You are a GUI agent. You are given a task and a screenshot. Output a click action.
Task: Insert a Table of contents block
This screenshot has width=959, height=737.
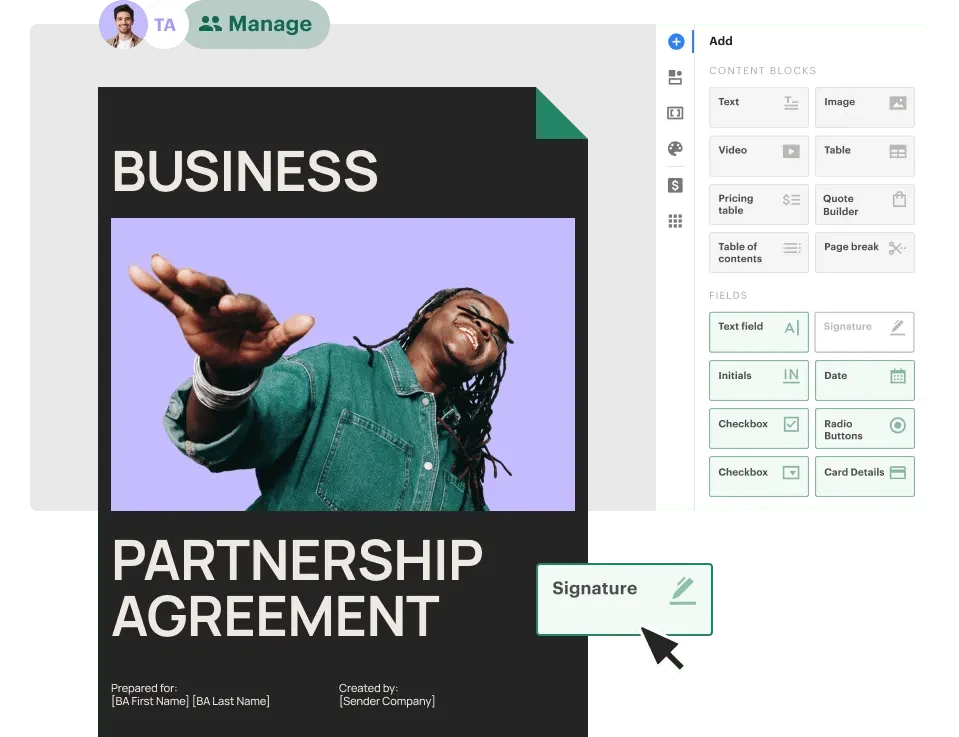tap(758, 252)
